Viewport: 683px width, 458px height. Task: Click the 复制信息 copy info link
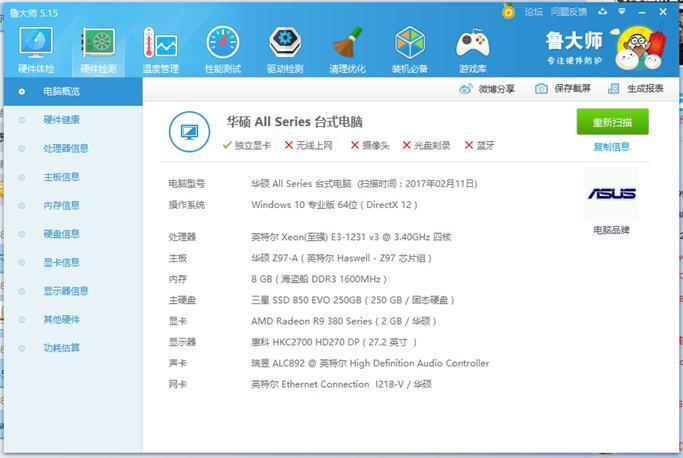[611, 147]
